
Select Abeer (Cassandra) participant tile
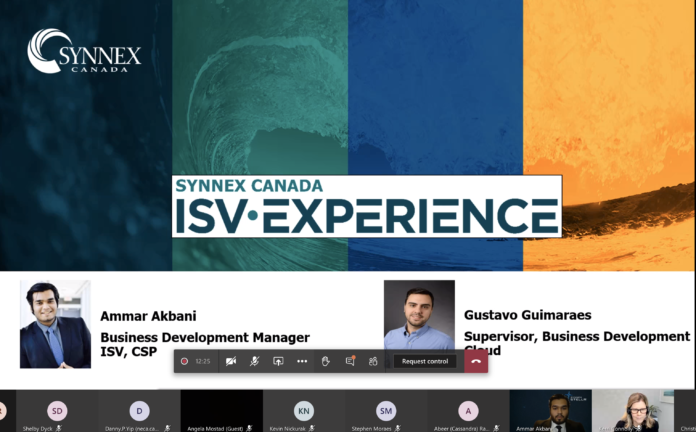click(468, 411)
